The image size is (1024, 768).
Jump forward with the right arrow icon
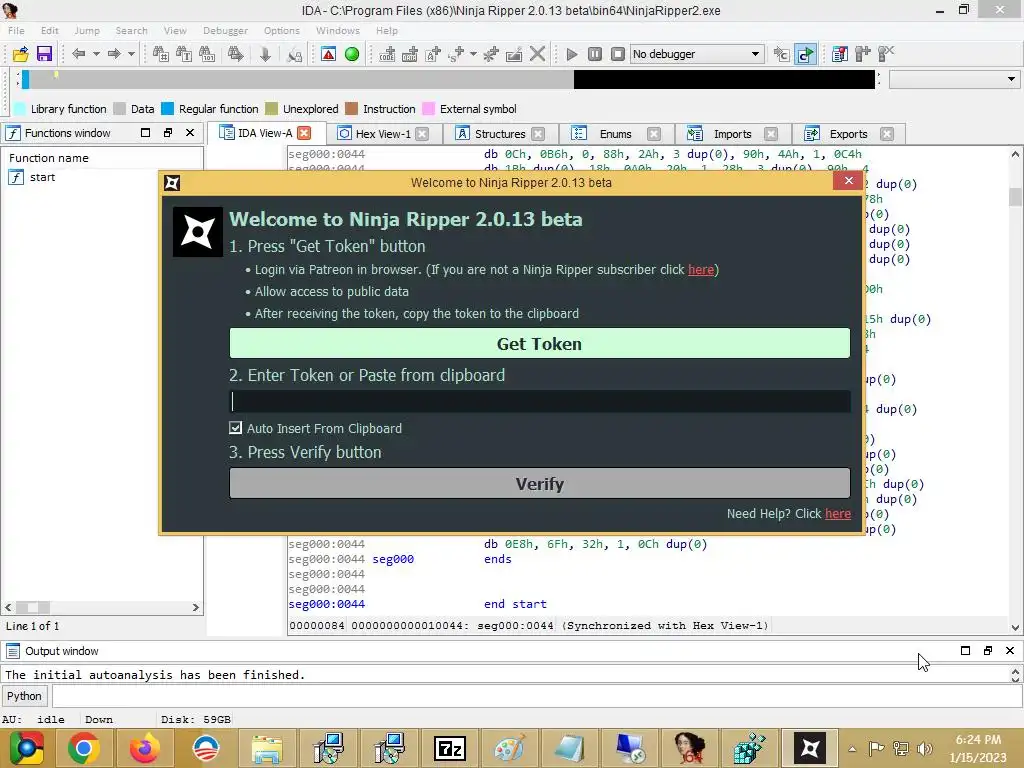114,54
